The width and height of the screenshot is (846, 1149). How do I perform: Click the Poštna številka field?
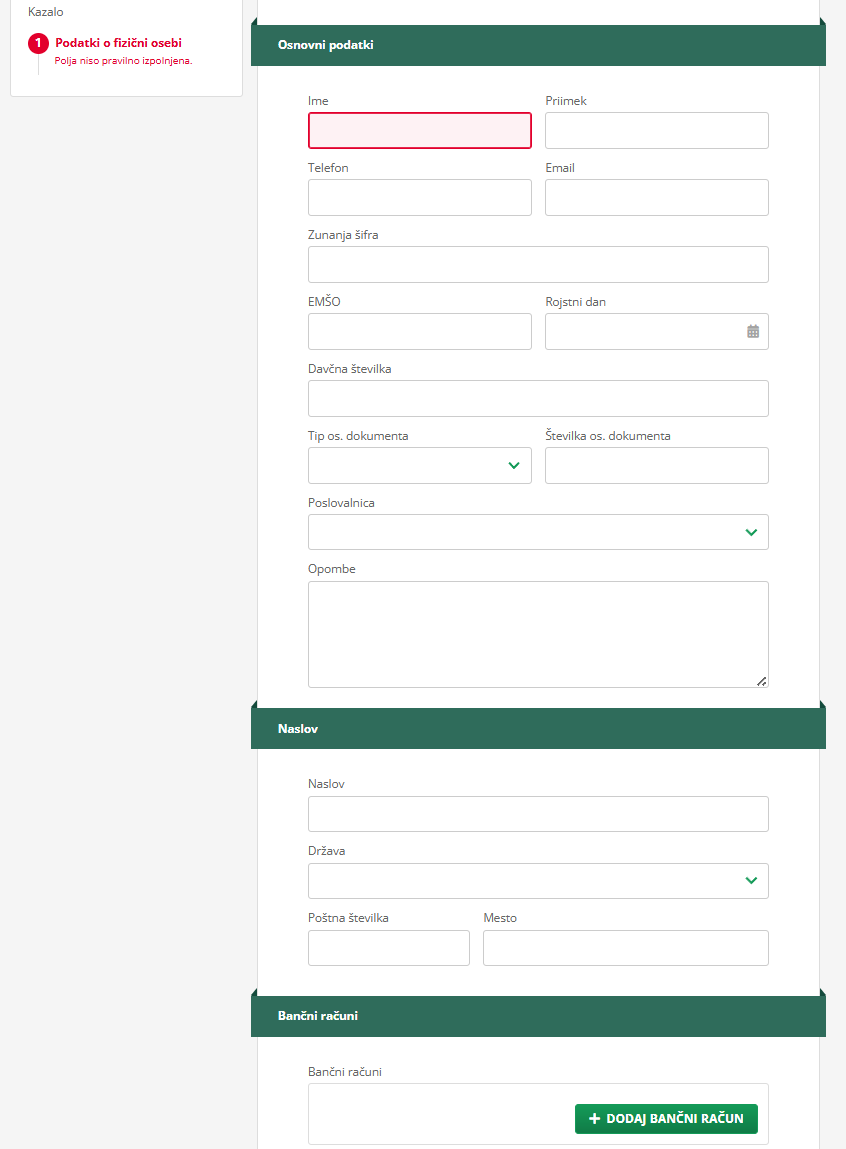388,948
